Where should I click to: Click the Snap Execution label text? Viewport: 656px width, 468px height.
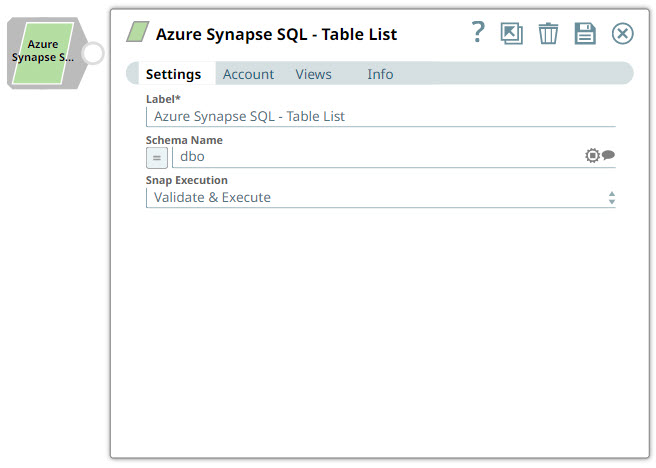click(x=187, y=180)
